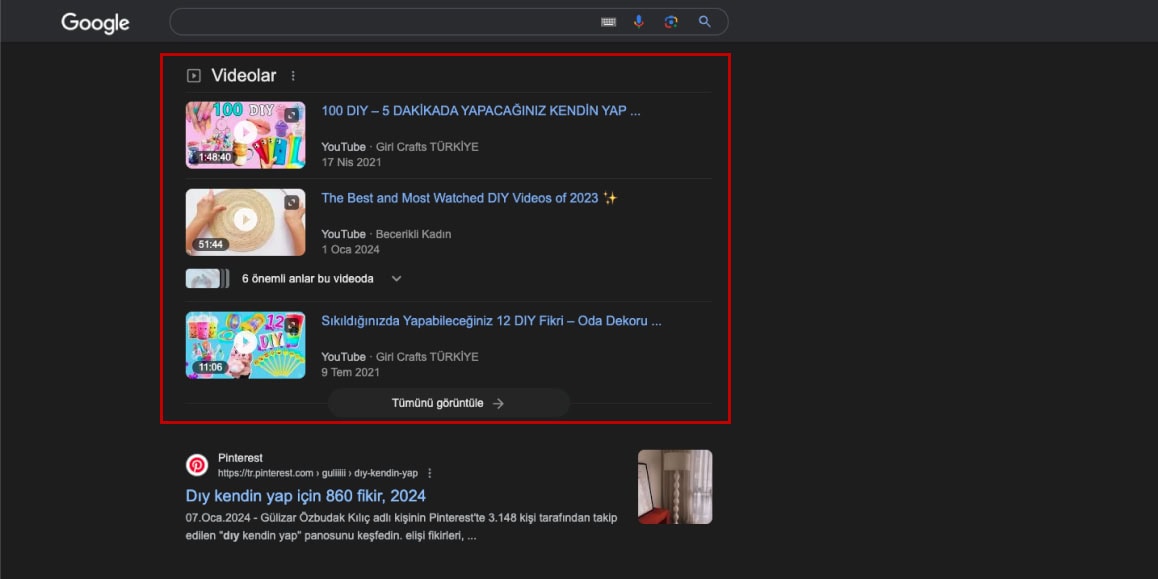This screenshot has width=1158, height=579.
Task: Click the 9 Tem 2021 date text
Action: click(x=350, y=371)
